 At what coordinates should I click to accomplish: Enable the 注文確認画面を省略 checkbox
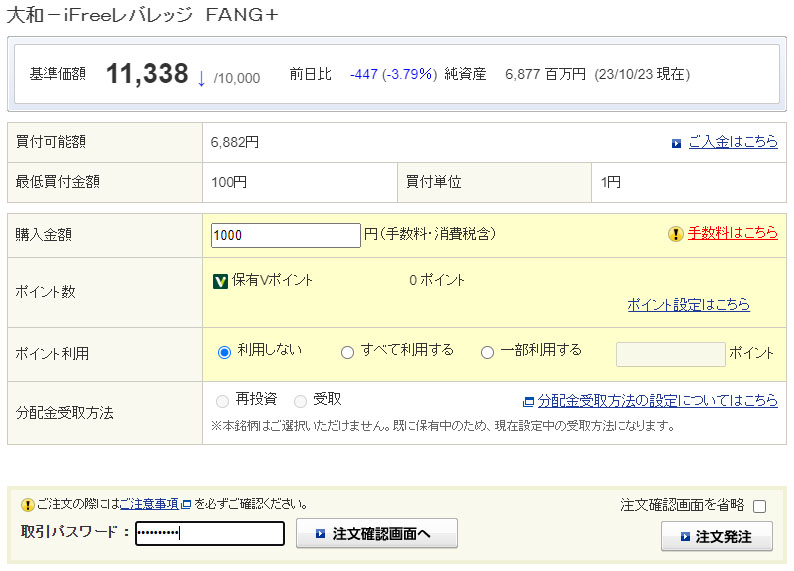(759, 506)
